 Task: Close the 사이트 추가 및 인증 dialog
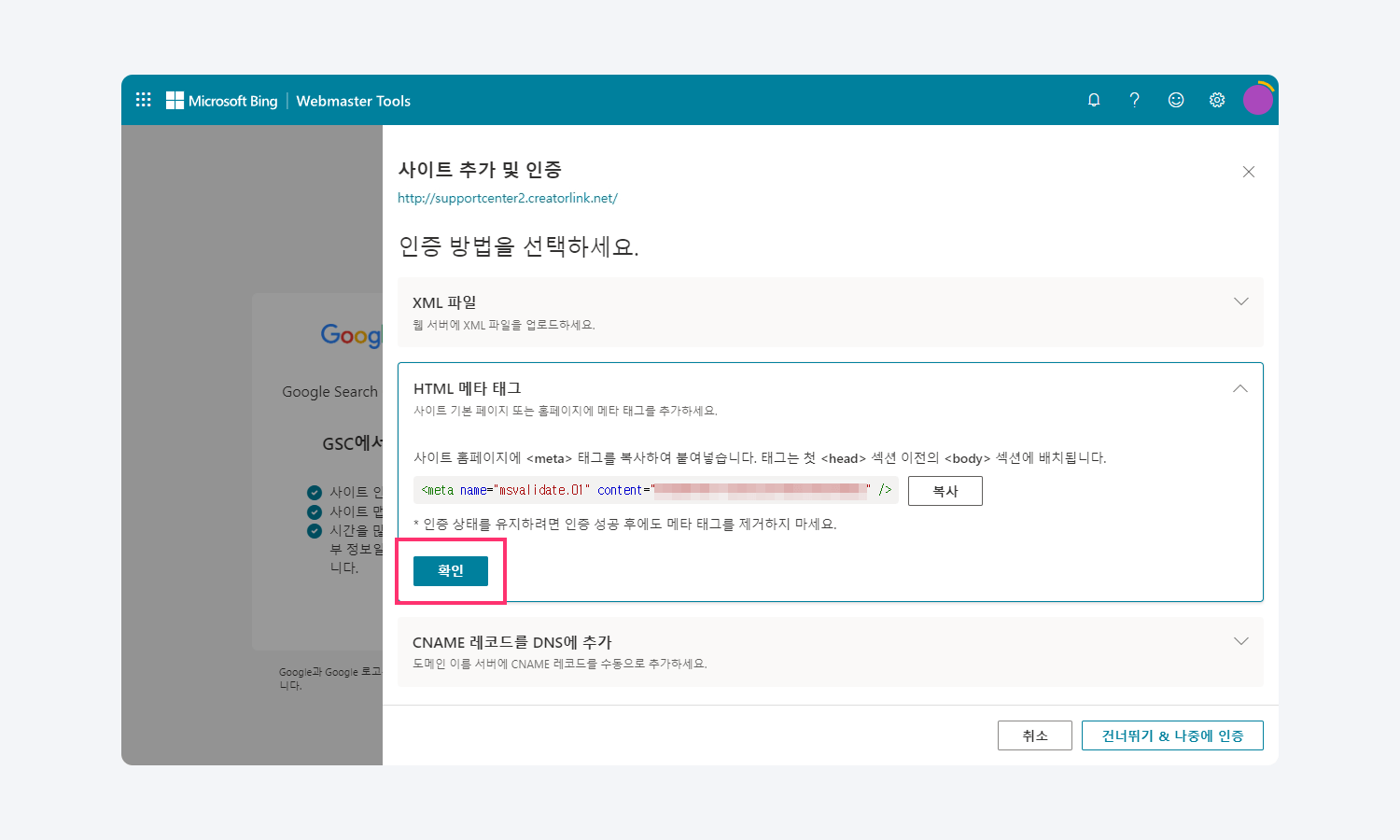coord(1249,172)
